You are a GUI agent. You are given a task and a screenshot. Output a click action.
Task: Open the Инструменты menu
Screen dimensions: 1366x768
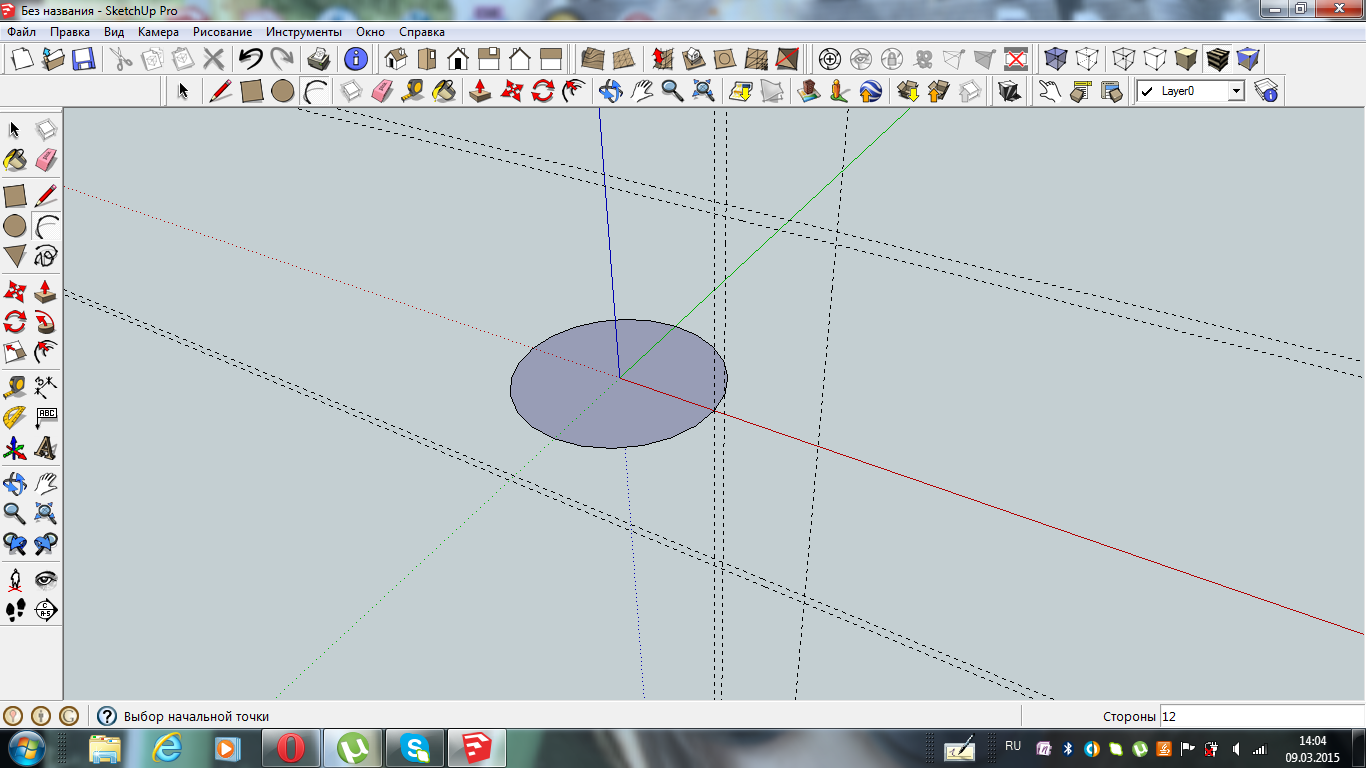click(x=303, y=32)
